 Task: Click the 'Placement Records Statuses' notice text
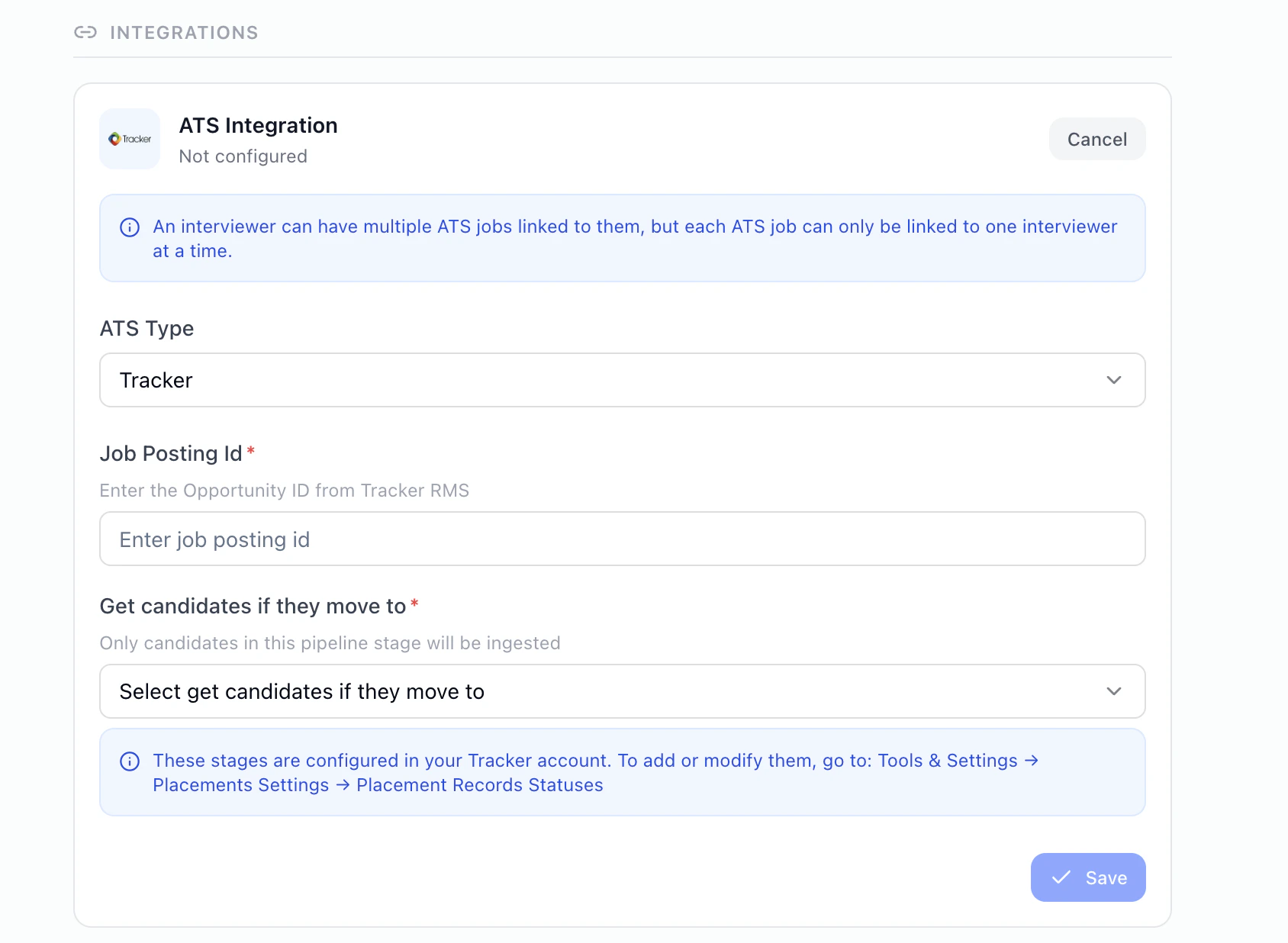coord(480,785)
